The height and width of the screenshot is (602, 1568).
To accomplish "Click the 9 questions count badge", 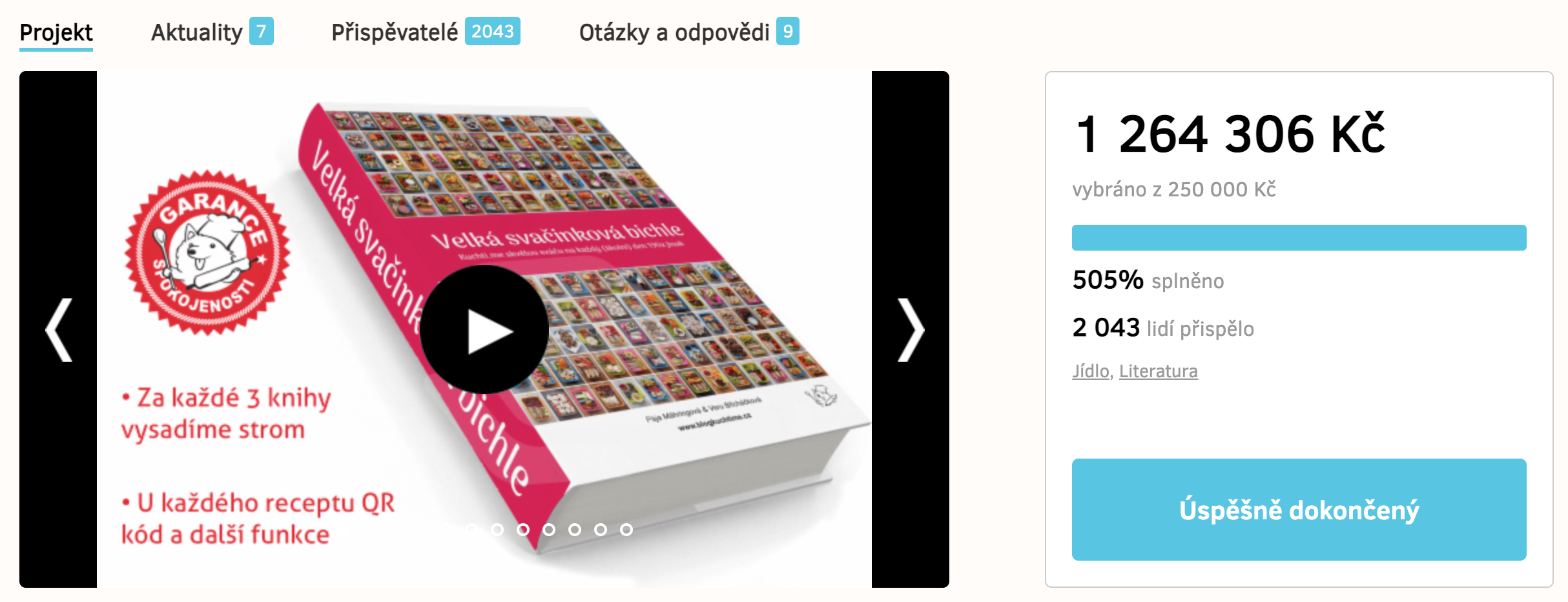I will pyautogui.click(x=788, y=31).
